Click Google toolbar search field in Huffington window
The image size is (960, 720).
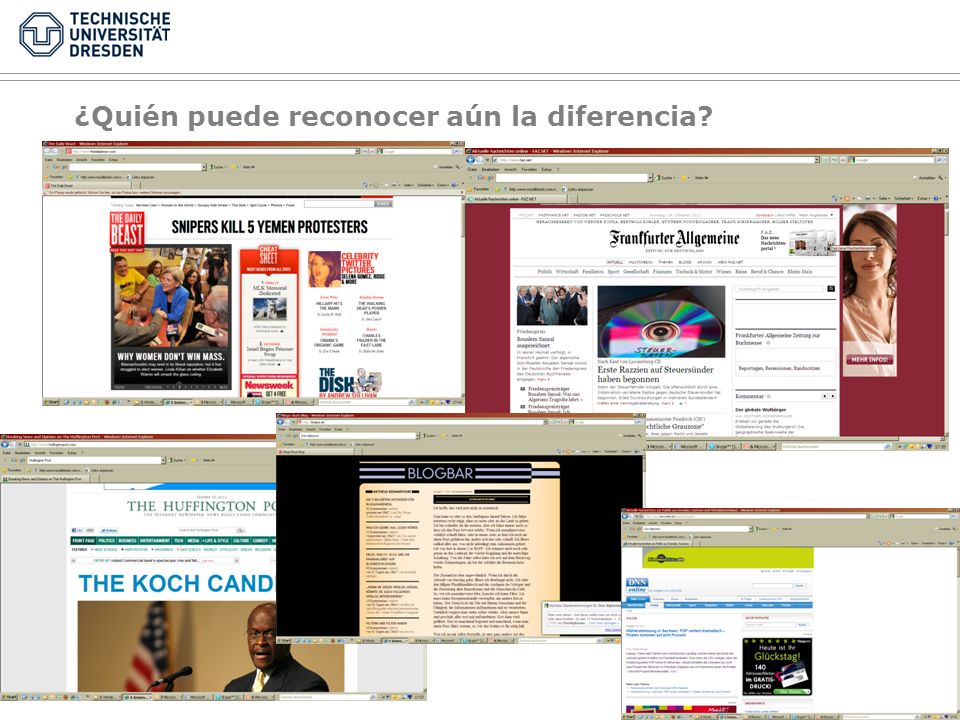pyautogui.click(x=94, y=460)
